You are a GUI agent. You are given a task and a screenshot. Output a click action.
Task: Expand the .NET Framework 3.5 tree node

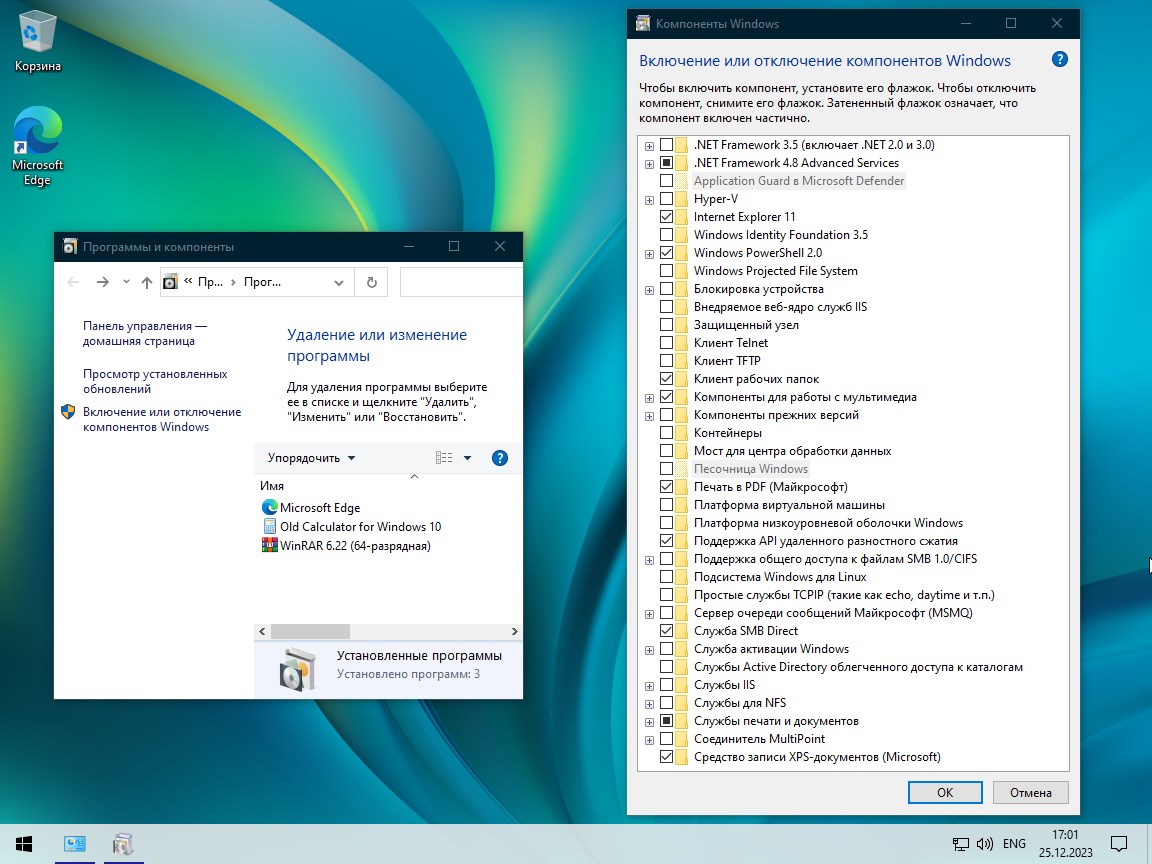click(x=649, y=145)
